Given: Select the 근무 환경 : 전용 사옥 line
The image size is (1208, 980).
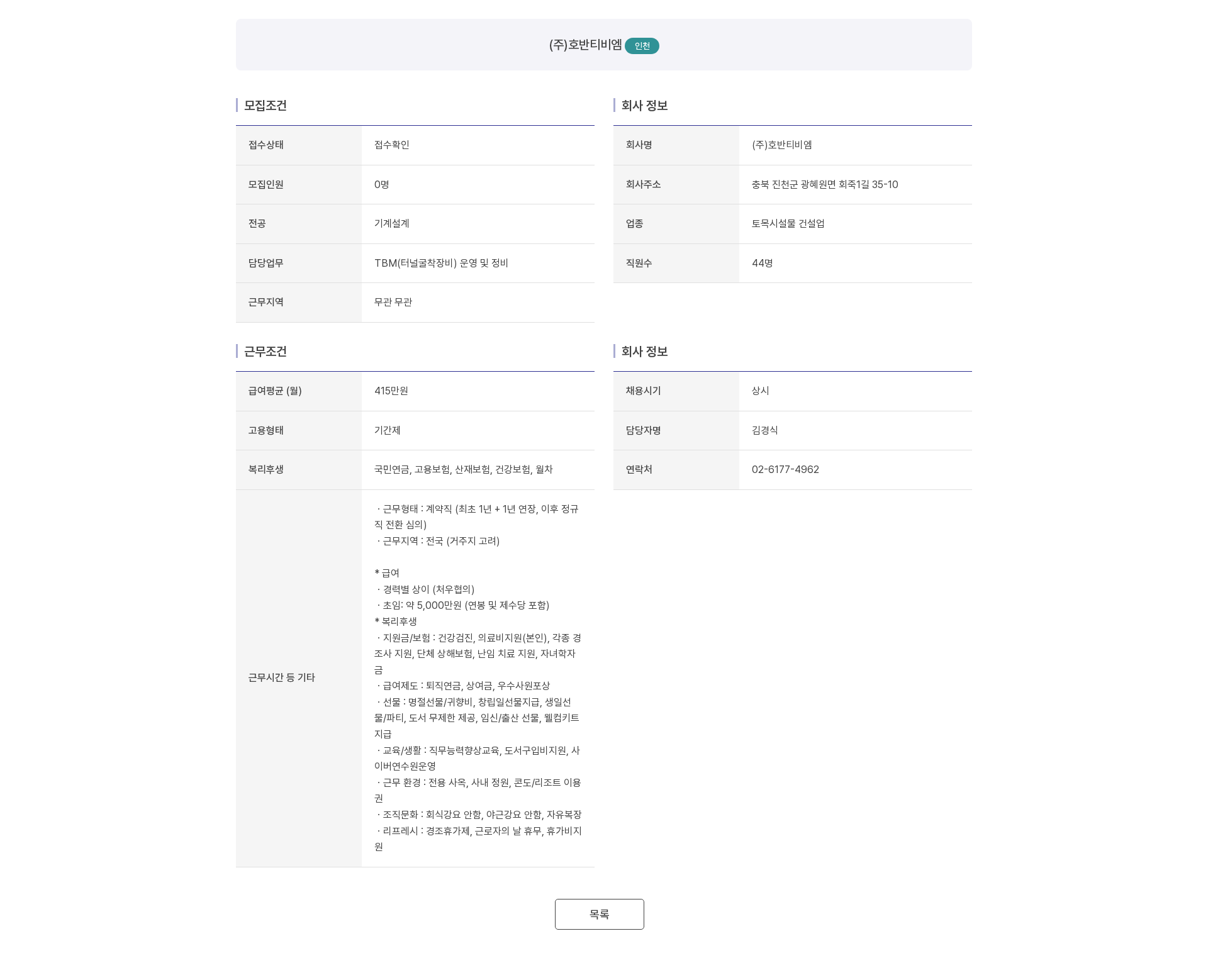Looking at the screenshot, I should (x=478, y=791).
